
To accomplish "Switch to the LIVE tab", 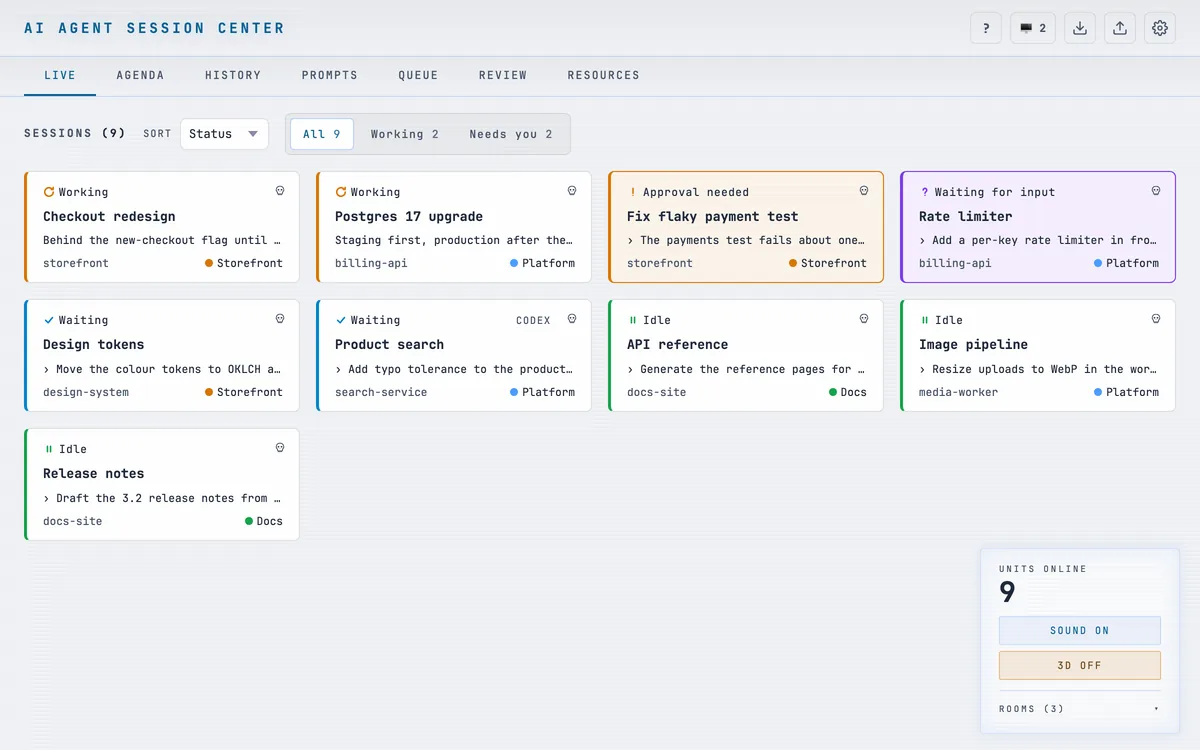I will pyautogui.click(x=60, y=75).
